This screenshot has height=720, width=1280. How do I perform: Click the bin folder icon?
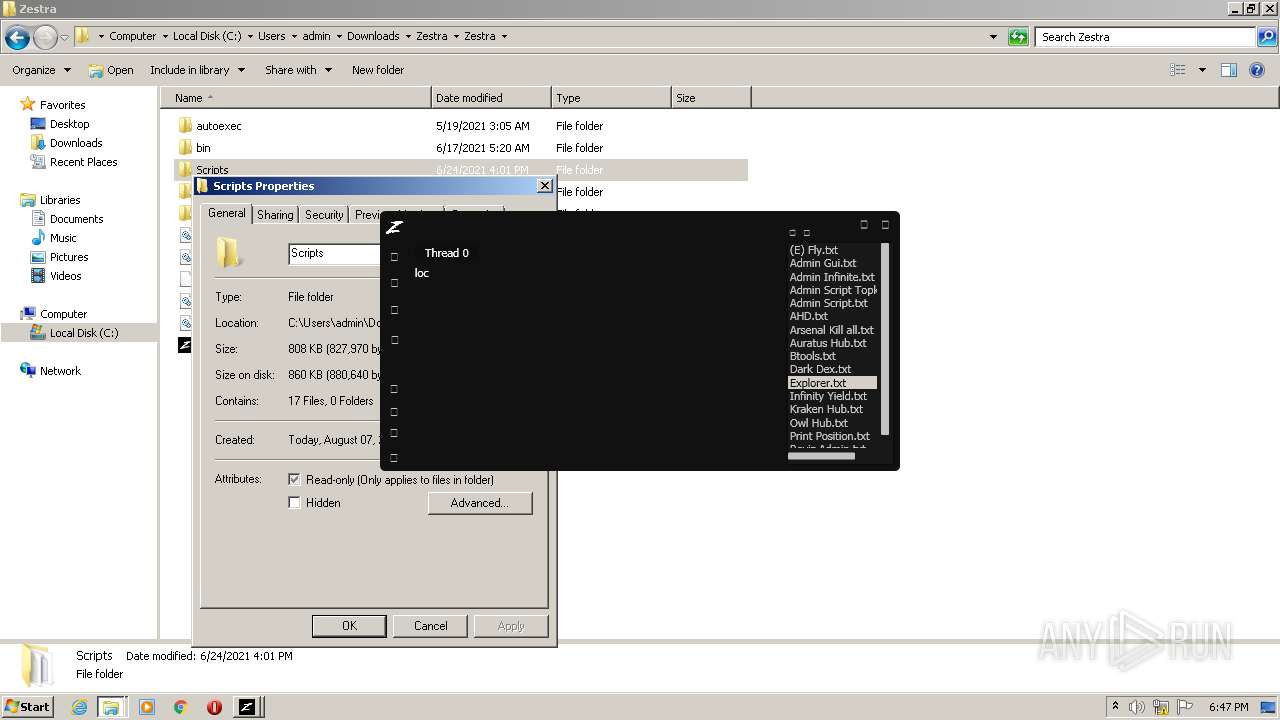(x=185, y=148)
